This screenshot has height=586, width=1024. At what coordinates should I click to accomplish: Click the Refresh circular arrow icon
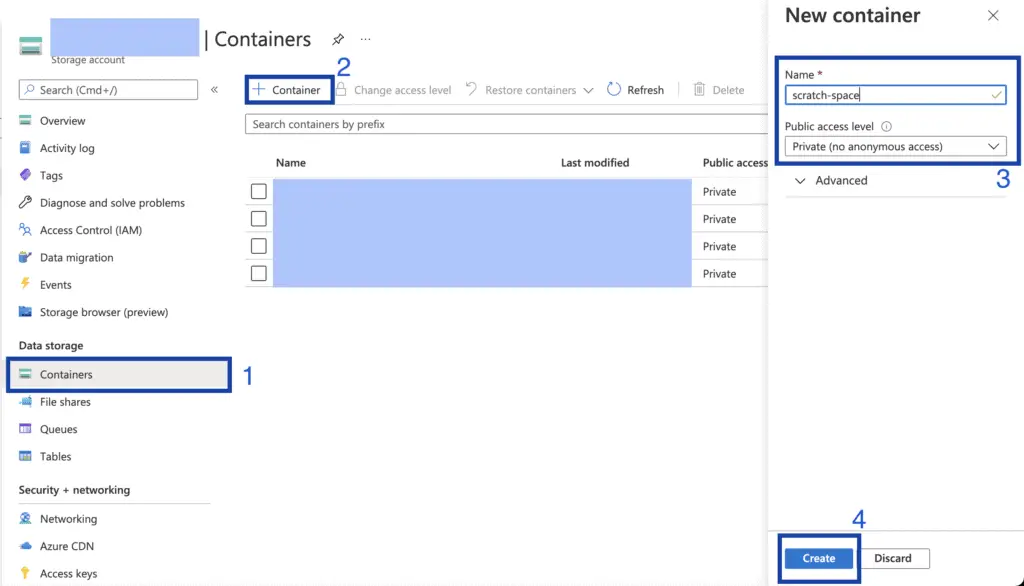point(613,90)
